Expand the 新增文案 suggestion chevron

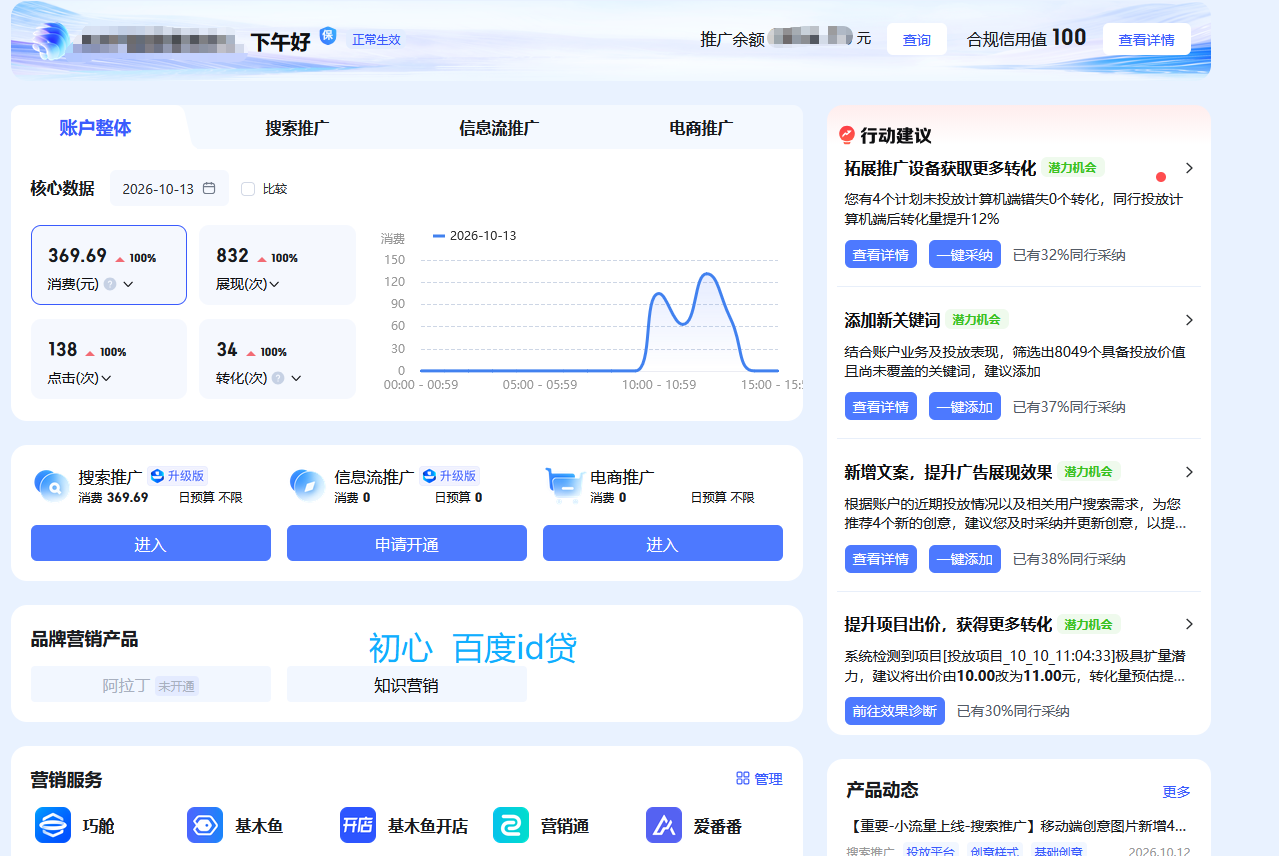click(1189, 472)
